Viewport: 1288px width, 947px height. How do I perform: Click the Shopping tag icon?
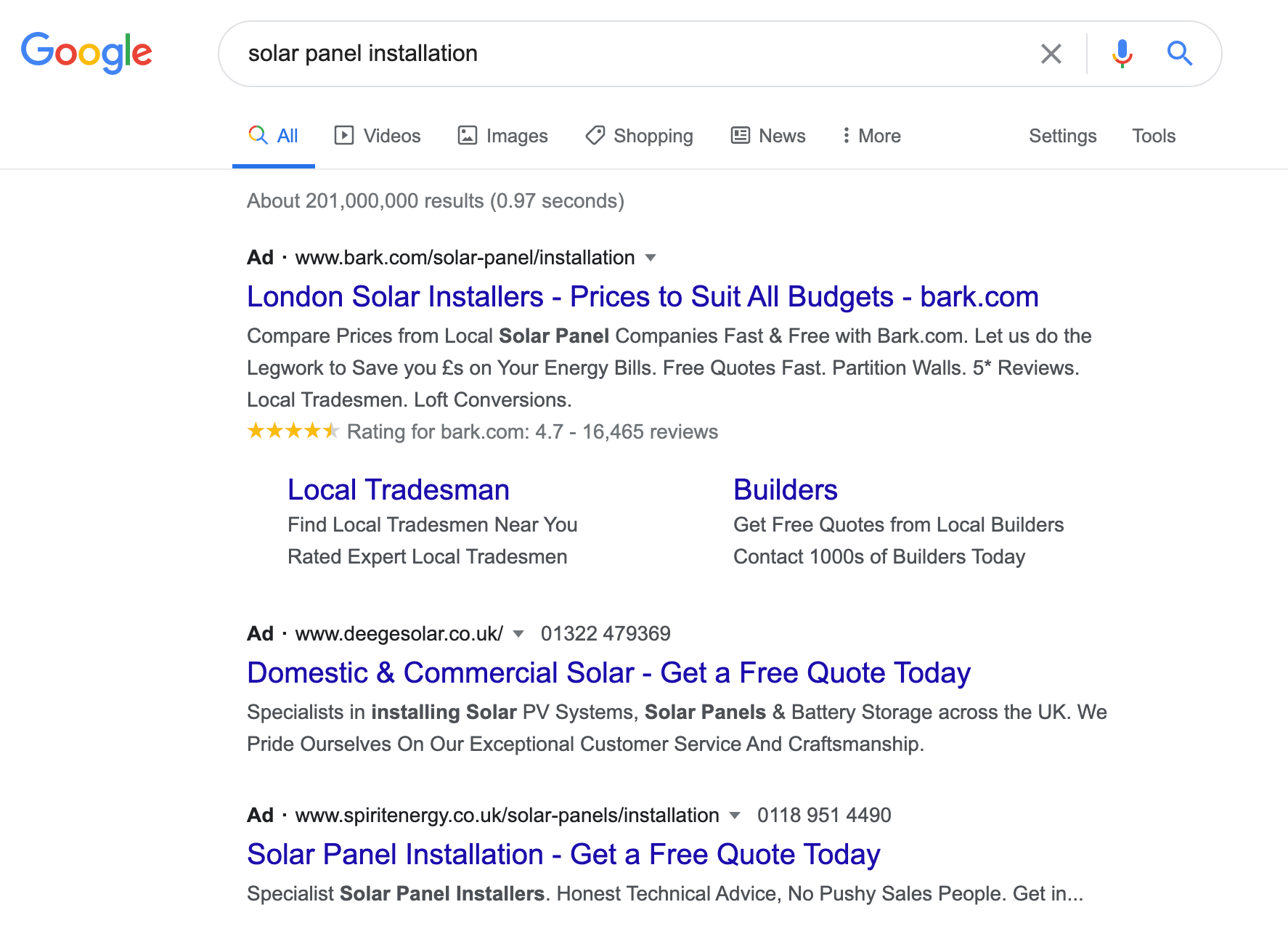pos(595,135)
